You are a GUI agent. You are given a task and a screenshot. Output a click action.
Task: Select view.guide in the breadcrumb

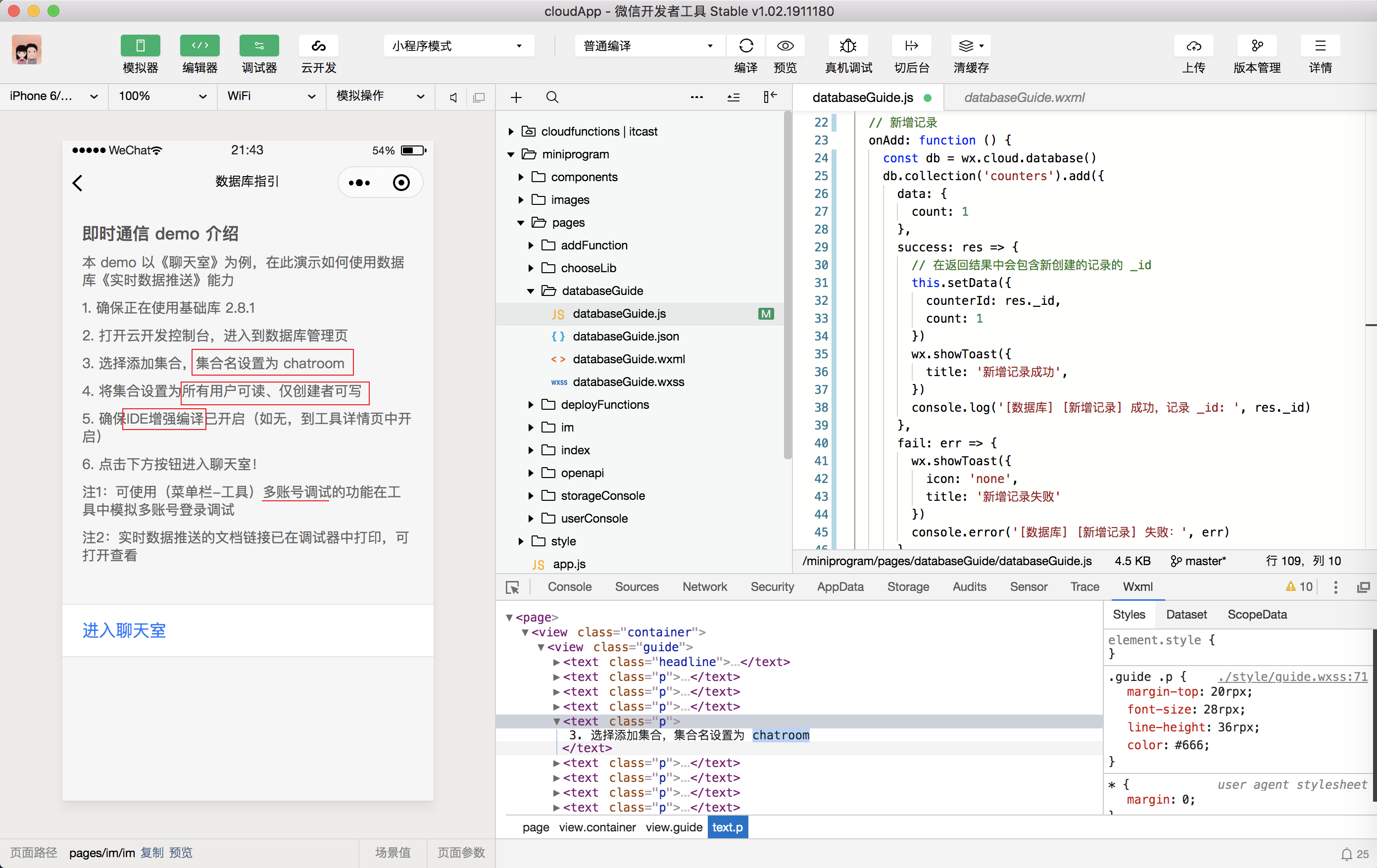(x=674, y=827)
